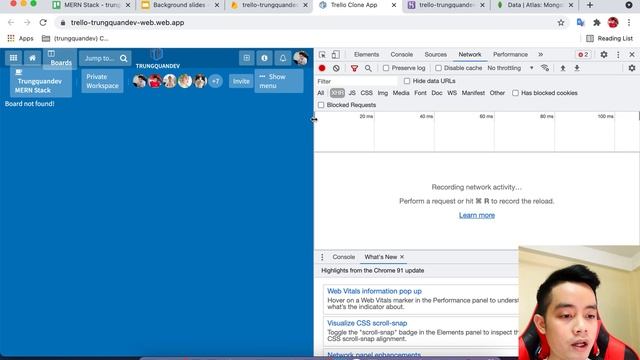Enable Disable cache checkbox
The image size is (640, 360).
(438, 68)
